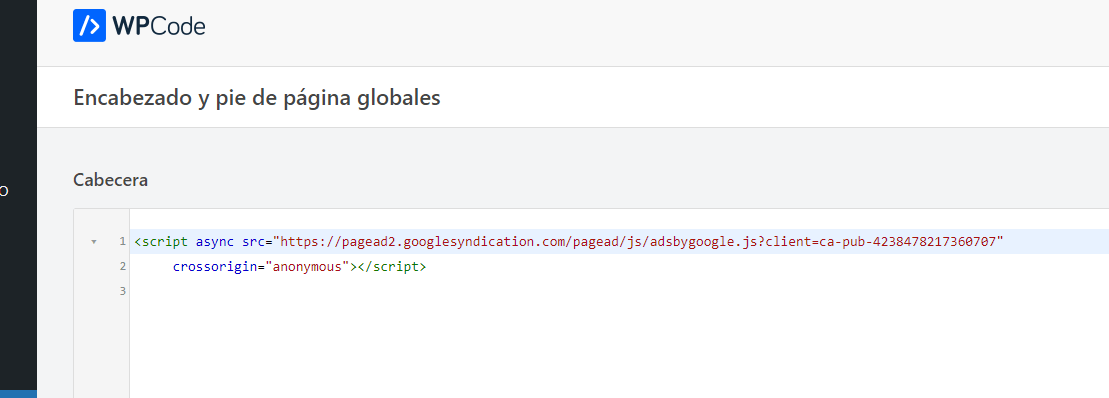The height and width of the screenshot is (398, 1109).
Task: Place cursor in the opening script tag
Action: pyautogui.click(x=161, y=242)
